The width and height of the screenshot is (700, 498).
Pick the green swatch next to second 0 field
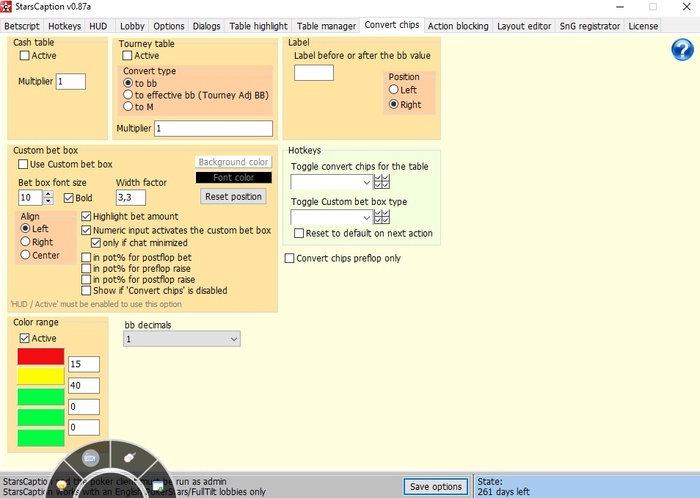click(x=41, y=418)
